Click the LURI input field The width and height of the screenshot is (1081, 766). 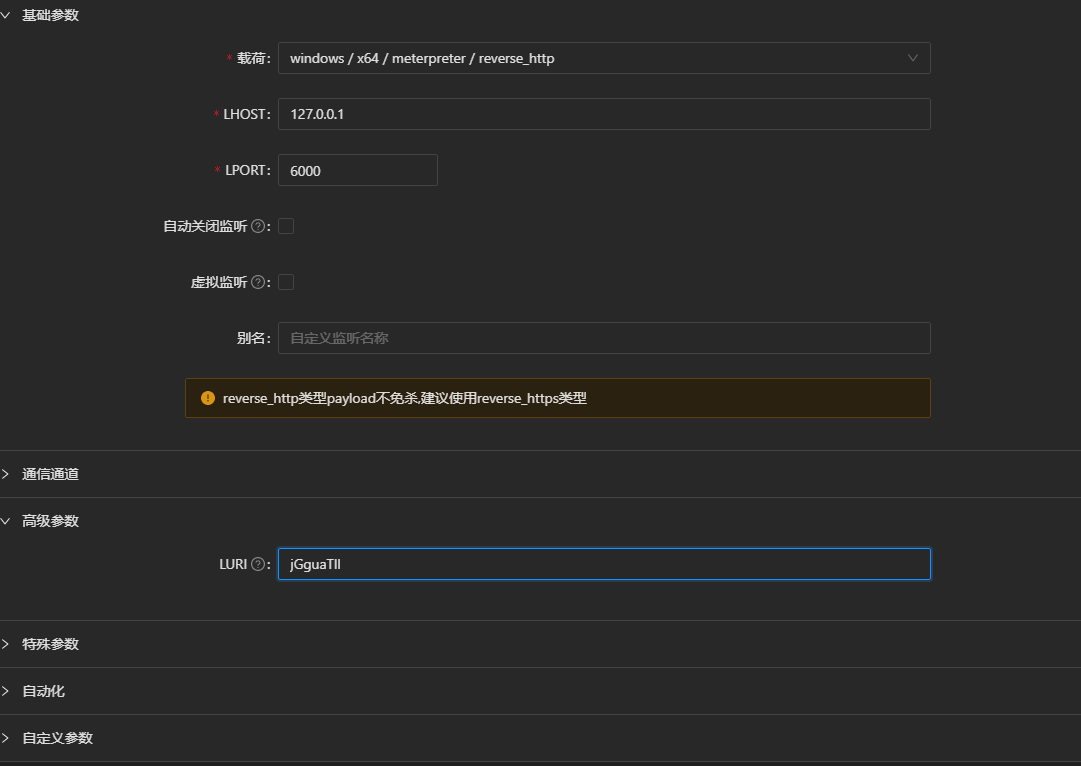pyautogui.click(x=604, y=564)
